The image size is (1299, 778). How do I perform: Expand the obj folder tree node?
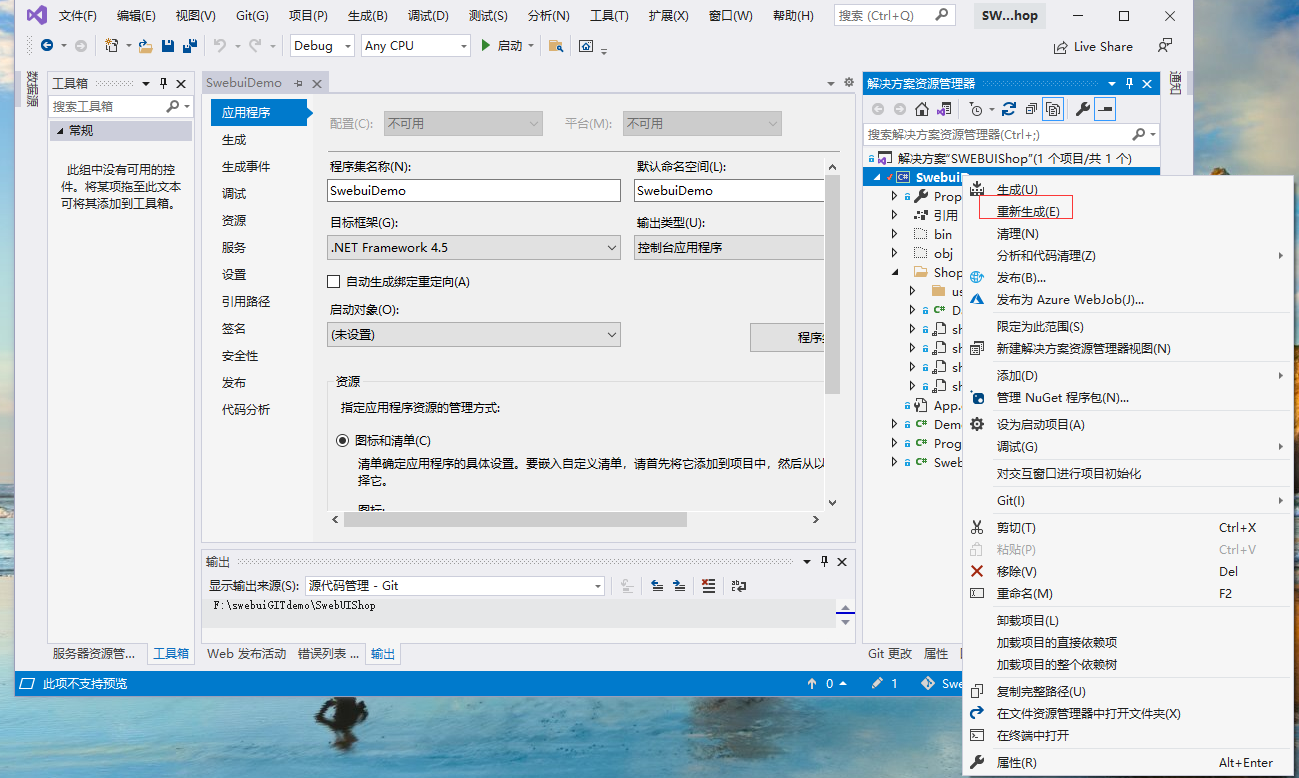coord(895,253)
